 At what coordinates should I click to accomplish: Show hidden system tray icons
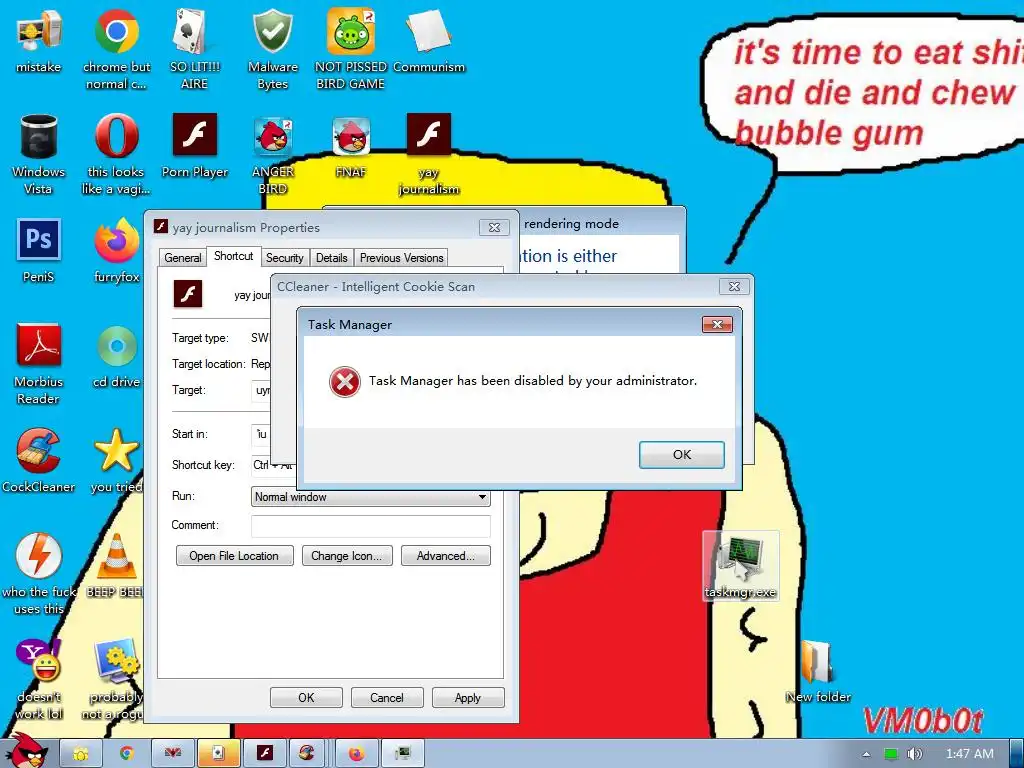click(x=866, y=754)
